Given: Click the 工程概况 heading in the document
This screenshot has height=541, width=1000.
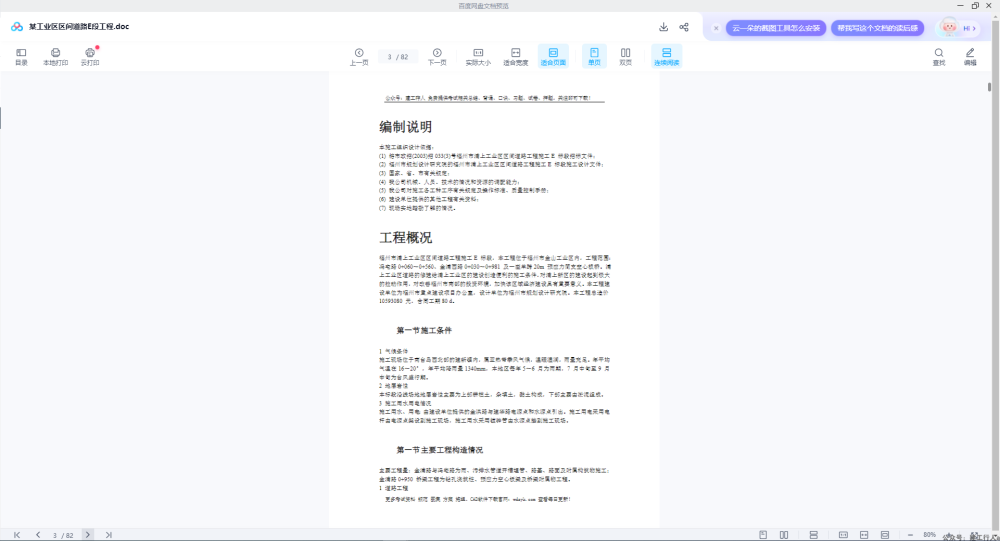Looking at the screenshot, I should 406,238.
